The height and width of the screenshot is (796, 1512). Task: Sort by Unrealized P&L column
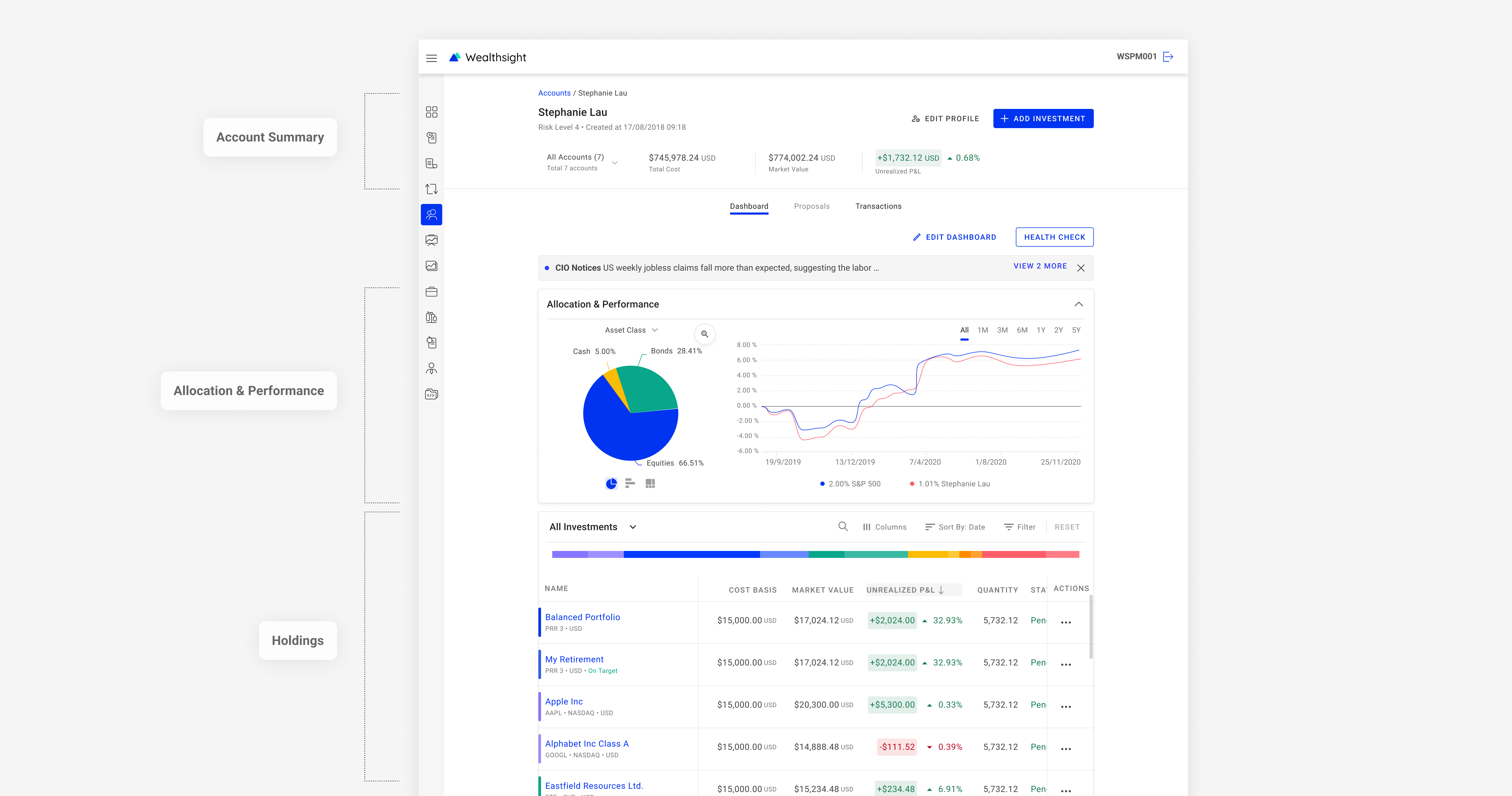913,590
